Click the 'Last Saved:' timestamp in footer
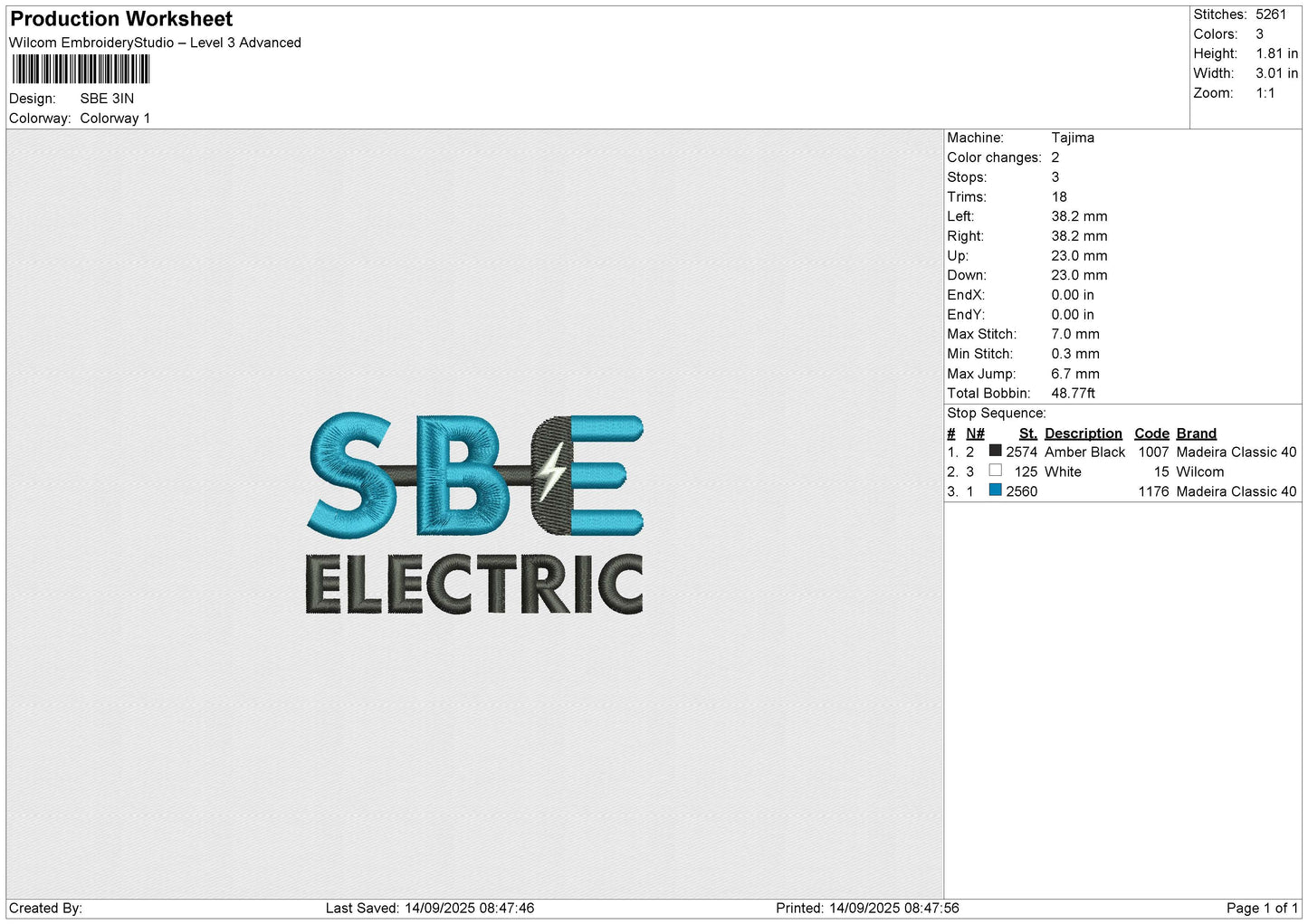Image resolution: width=1308 pixels, height=924 pixels. [430, 909]
